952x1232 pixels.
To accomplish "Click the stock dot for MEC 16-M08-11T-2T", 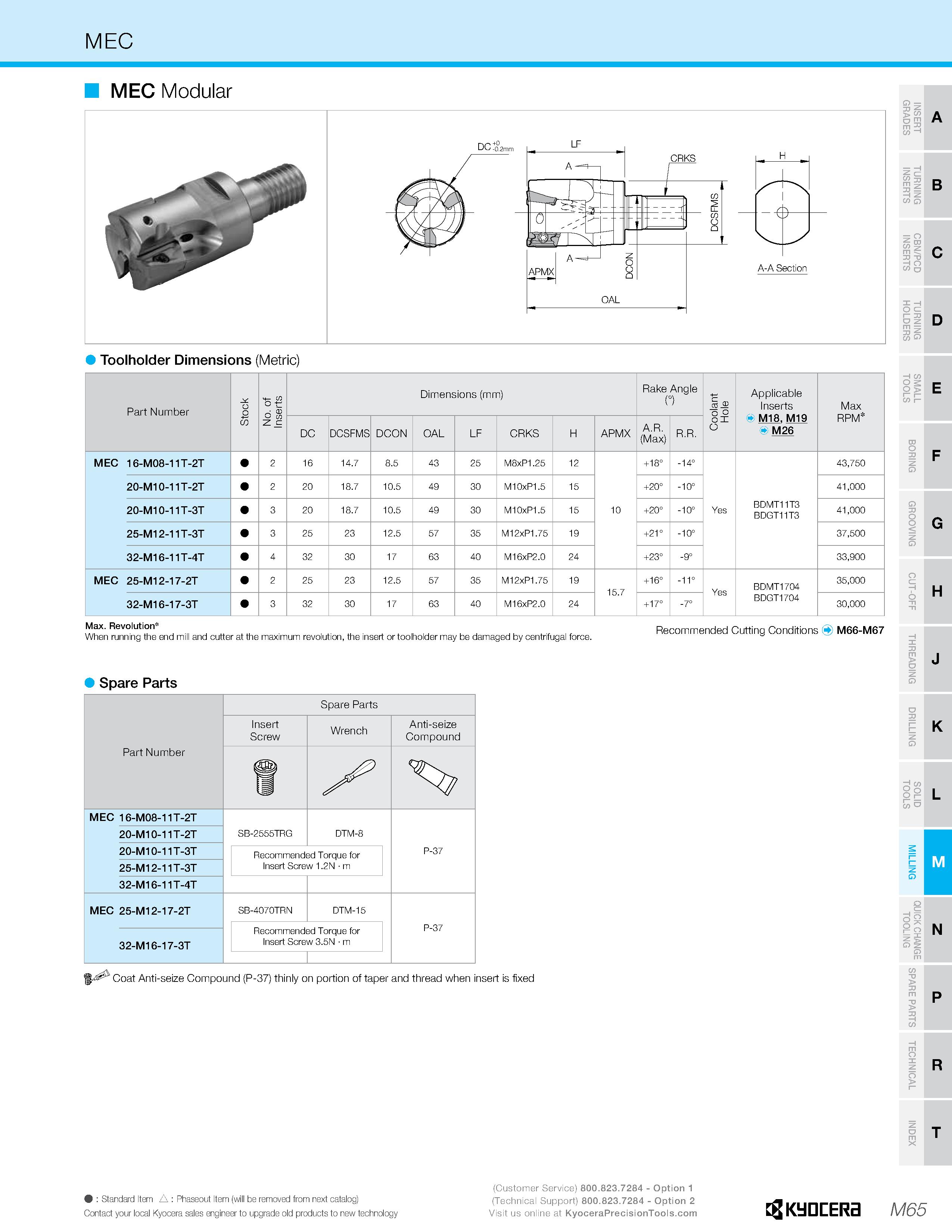I will point(245,463).
